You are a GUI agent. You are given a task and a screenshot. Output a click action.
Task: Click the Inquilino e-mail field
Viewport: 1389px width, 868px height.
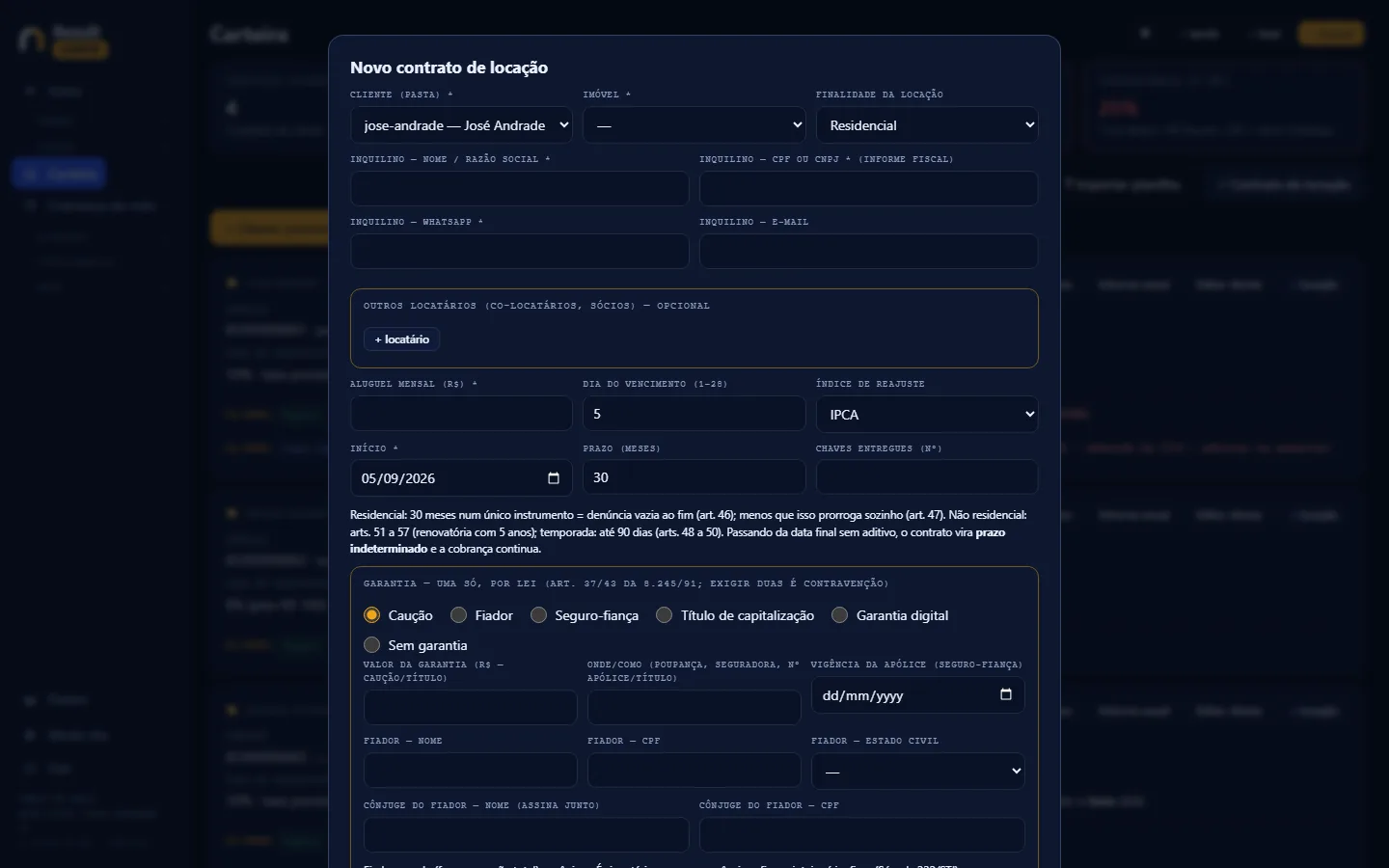(x=869, y=252)
